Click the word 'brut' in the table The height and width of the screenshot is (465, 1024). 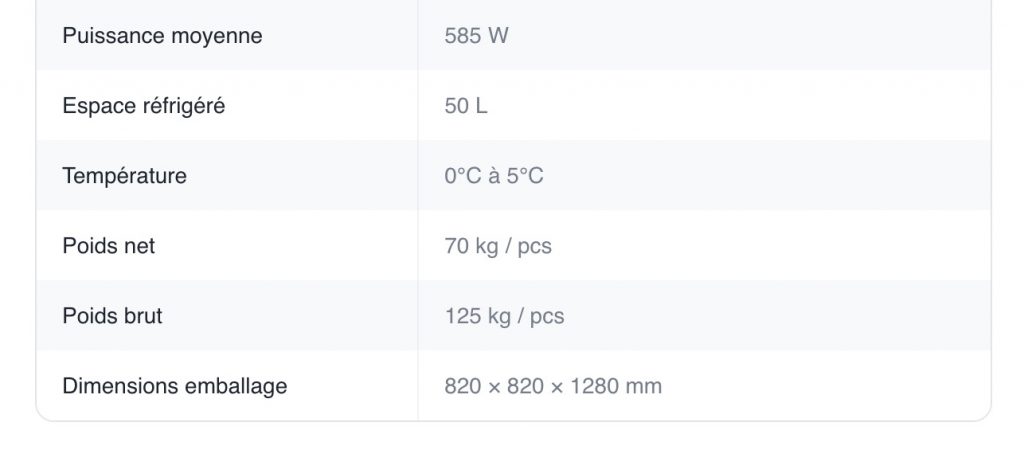(x=141, y=316)
